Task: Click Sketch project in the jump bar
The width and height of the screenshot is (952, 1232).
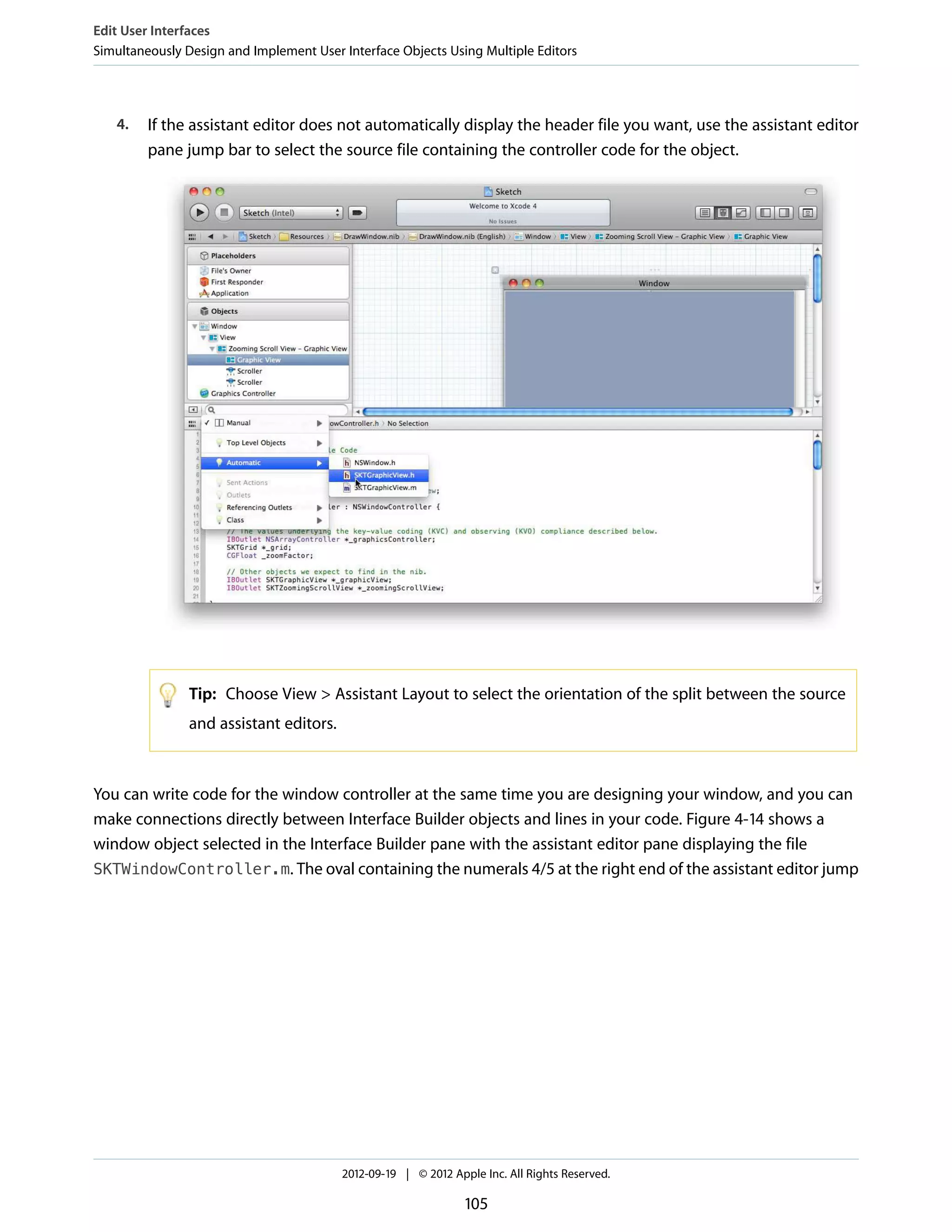Action: [x=255, y=237]
